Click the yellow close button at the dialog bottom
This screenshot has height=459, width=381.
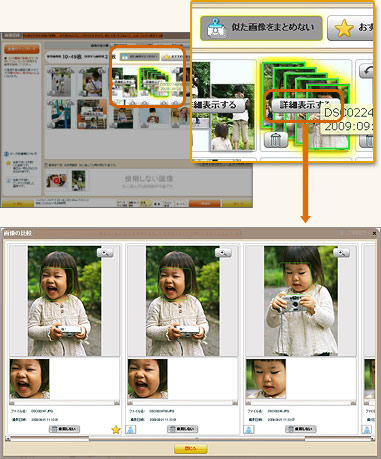(190, 448)
